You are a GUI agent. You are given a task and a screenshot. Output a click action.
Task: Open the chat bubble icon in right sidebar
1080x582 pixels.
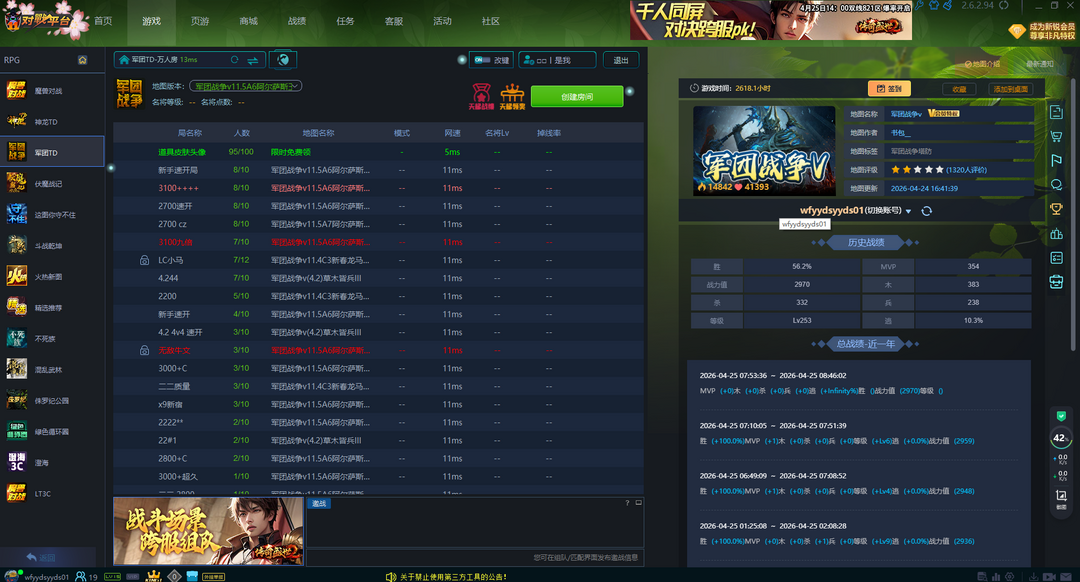coord(1056,184)
